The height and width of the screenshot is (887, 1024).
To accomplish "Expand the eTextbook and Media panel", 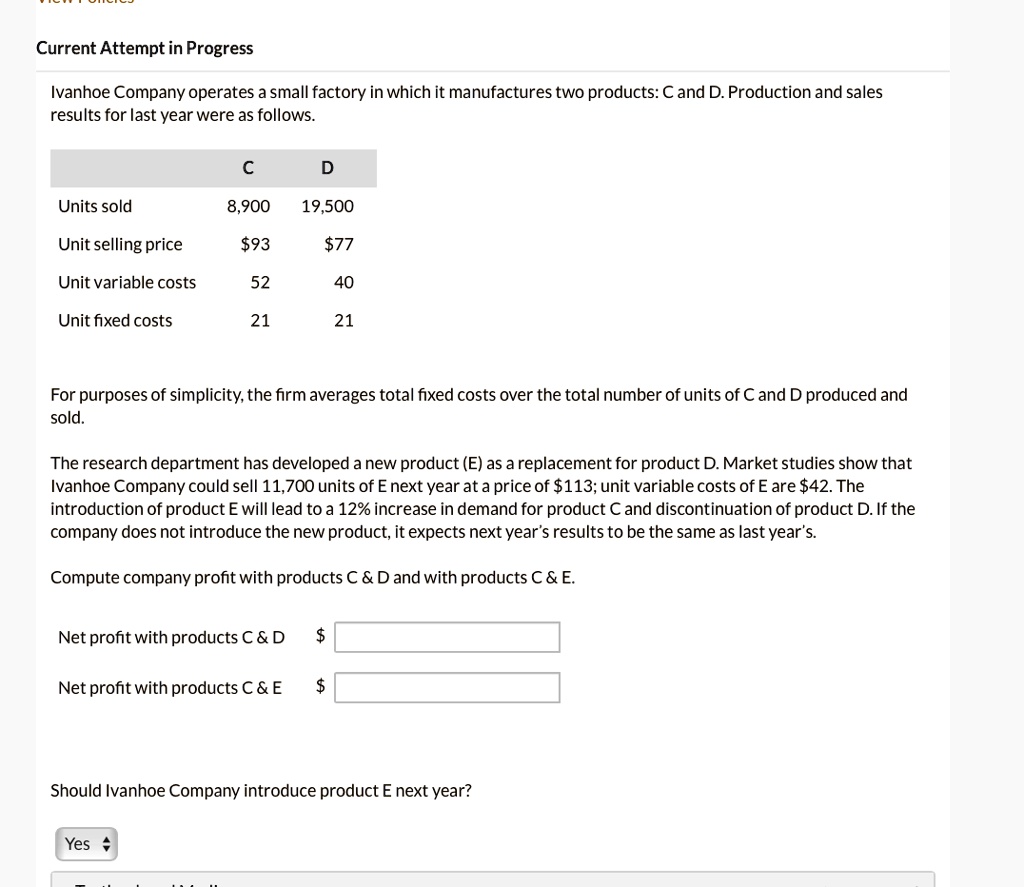I will [492, 880].
